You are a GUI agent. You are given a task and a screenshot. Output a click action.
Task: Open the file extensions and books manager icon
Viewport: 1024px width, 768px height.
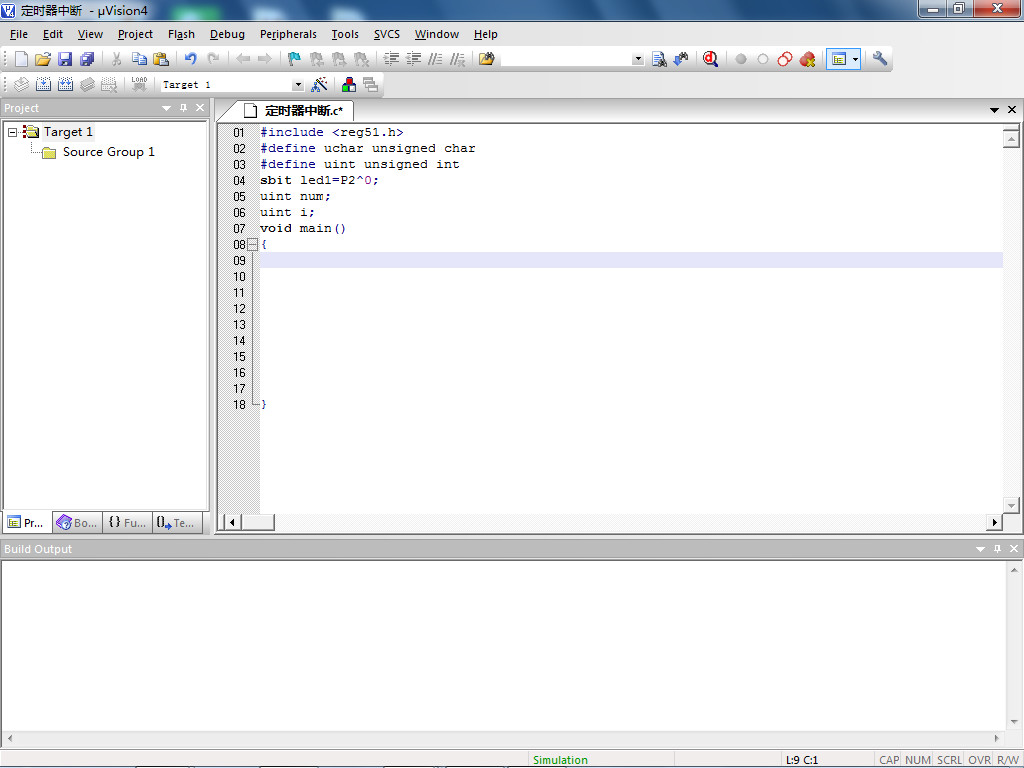349,84
